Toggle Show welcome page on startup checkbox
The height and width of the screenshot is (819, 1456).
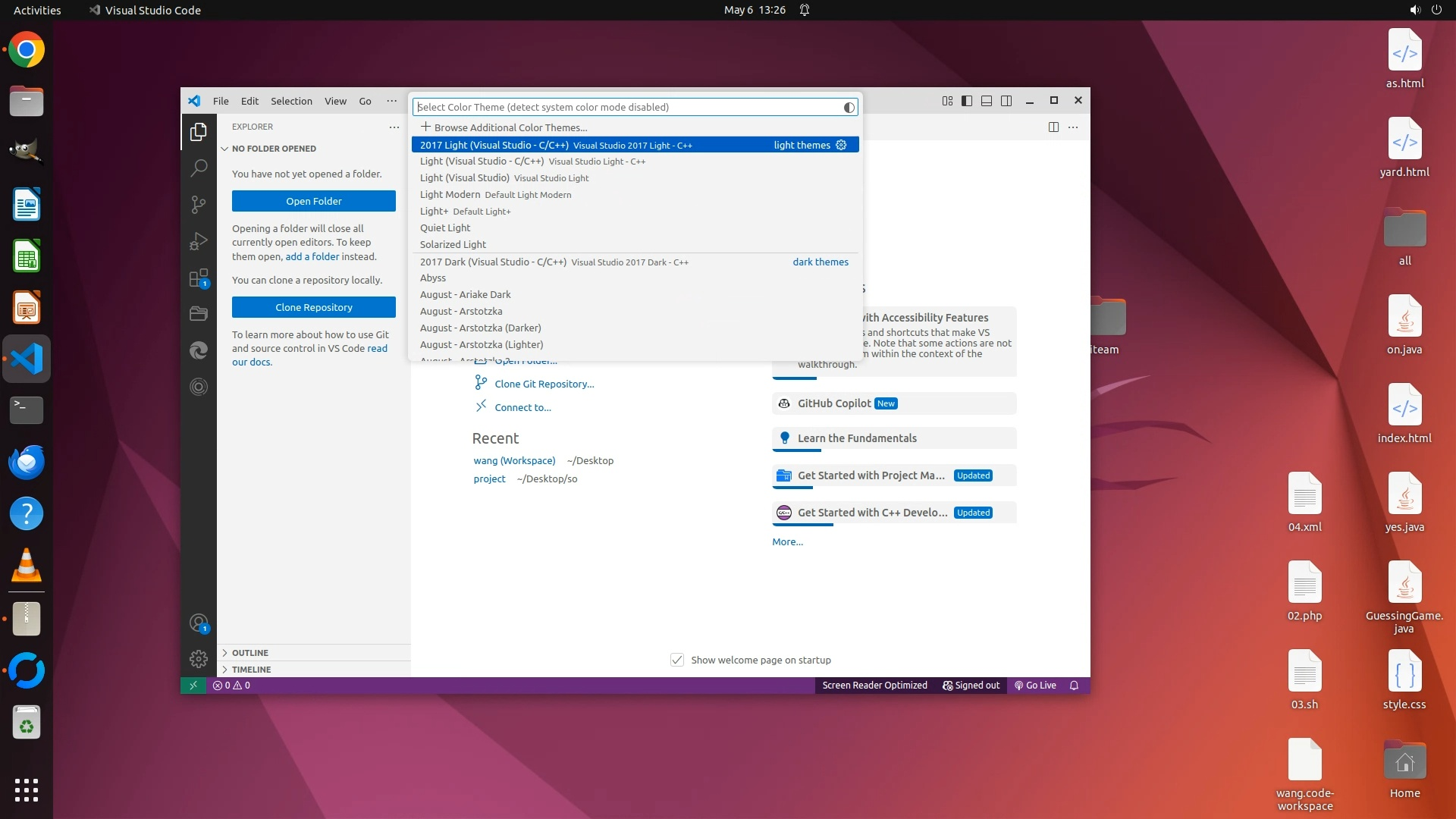pyautogui.click(x=677, y=660)
